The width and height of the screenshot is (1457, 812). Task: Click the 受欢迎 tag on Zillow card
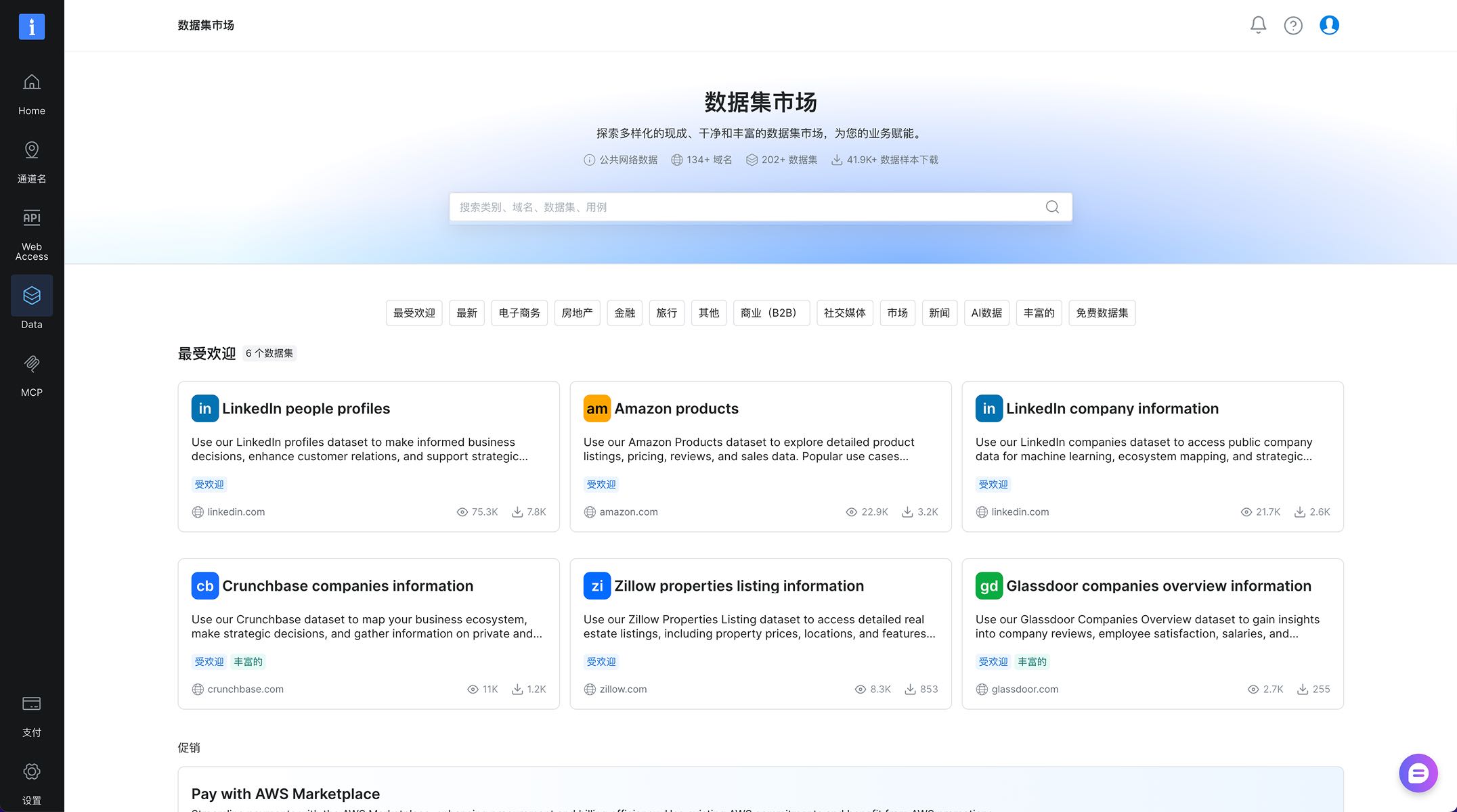click(x=601, y=662)
